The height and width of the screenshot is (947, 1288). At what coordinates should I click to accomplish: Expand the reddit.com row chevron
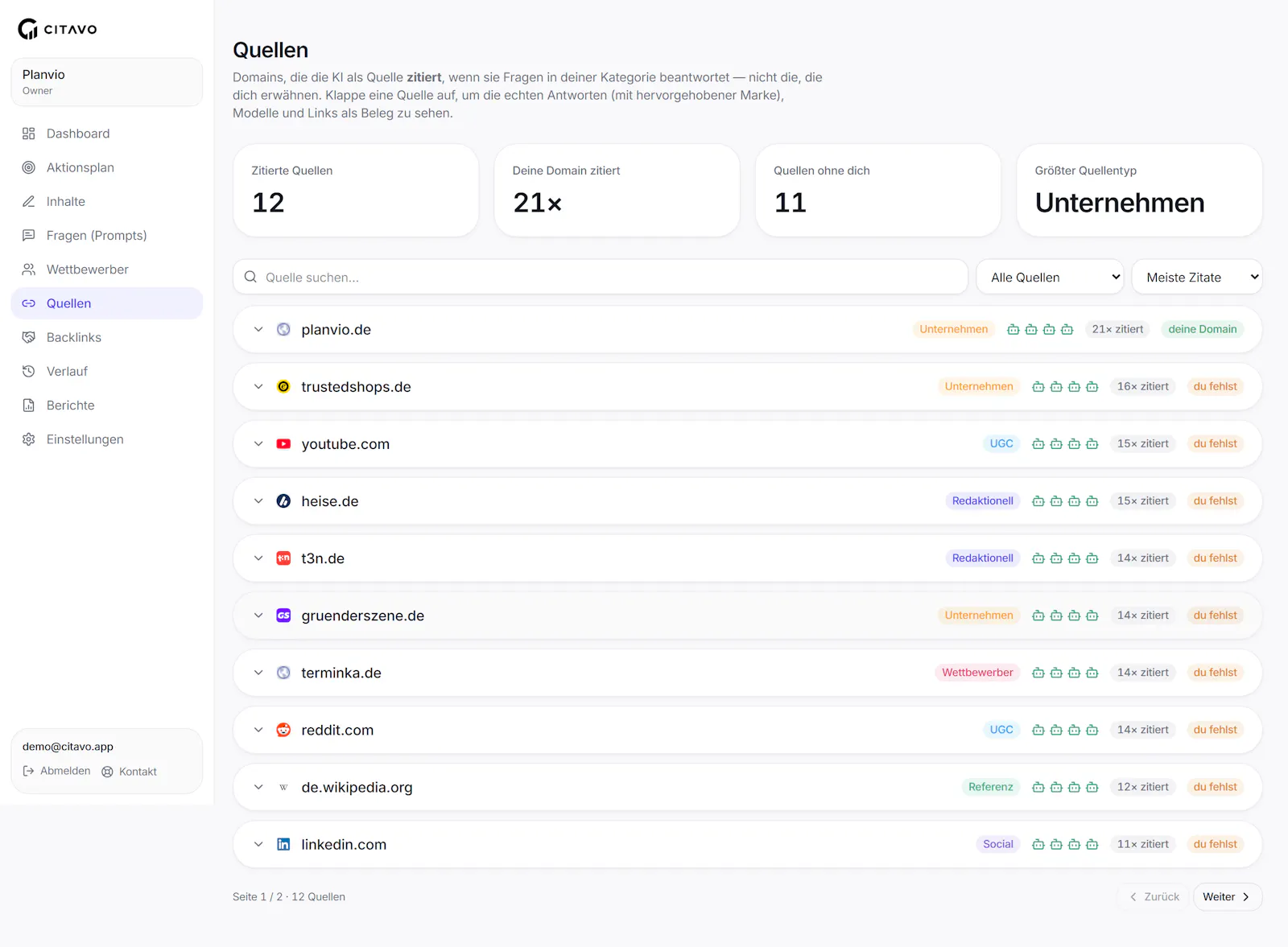coord(258,730)
